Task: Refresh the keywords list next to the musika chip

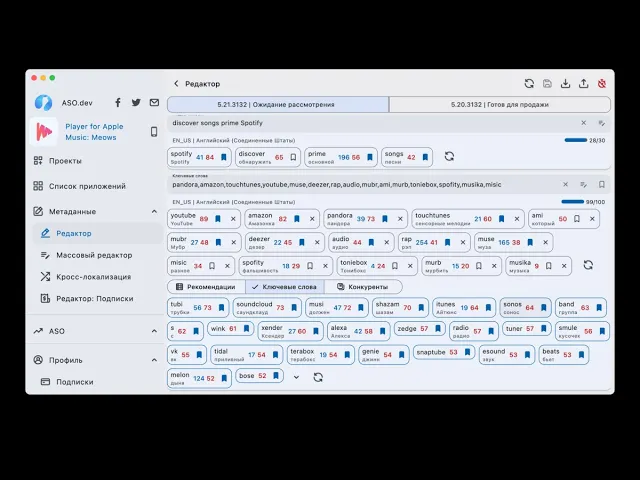Action: [x=588, y=265]
